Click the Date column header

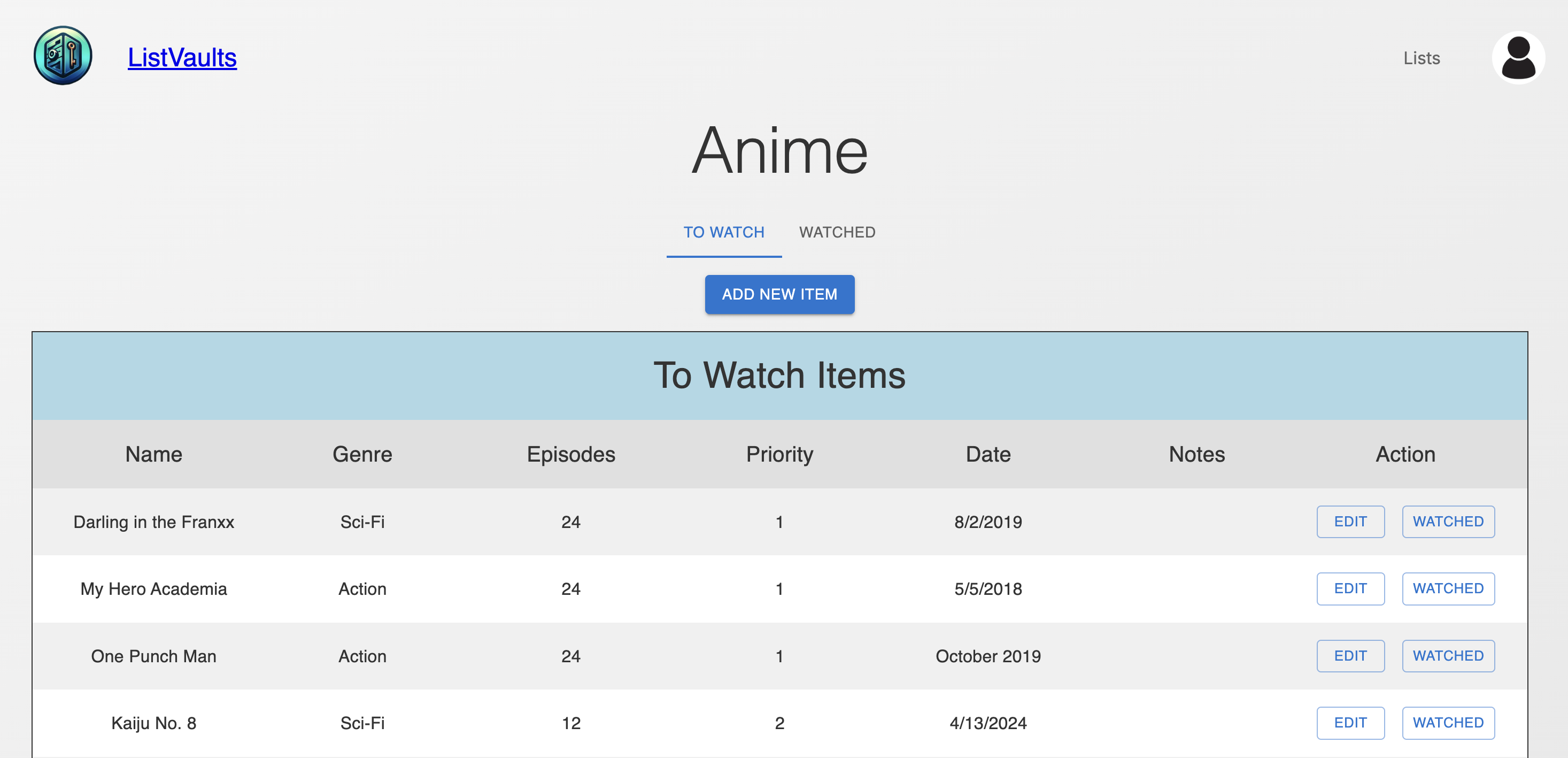click(x=987, y=454)
